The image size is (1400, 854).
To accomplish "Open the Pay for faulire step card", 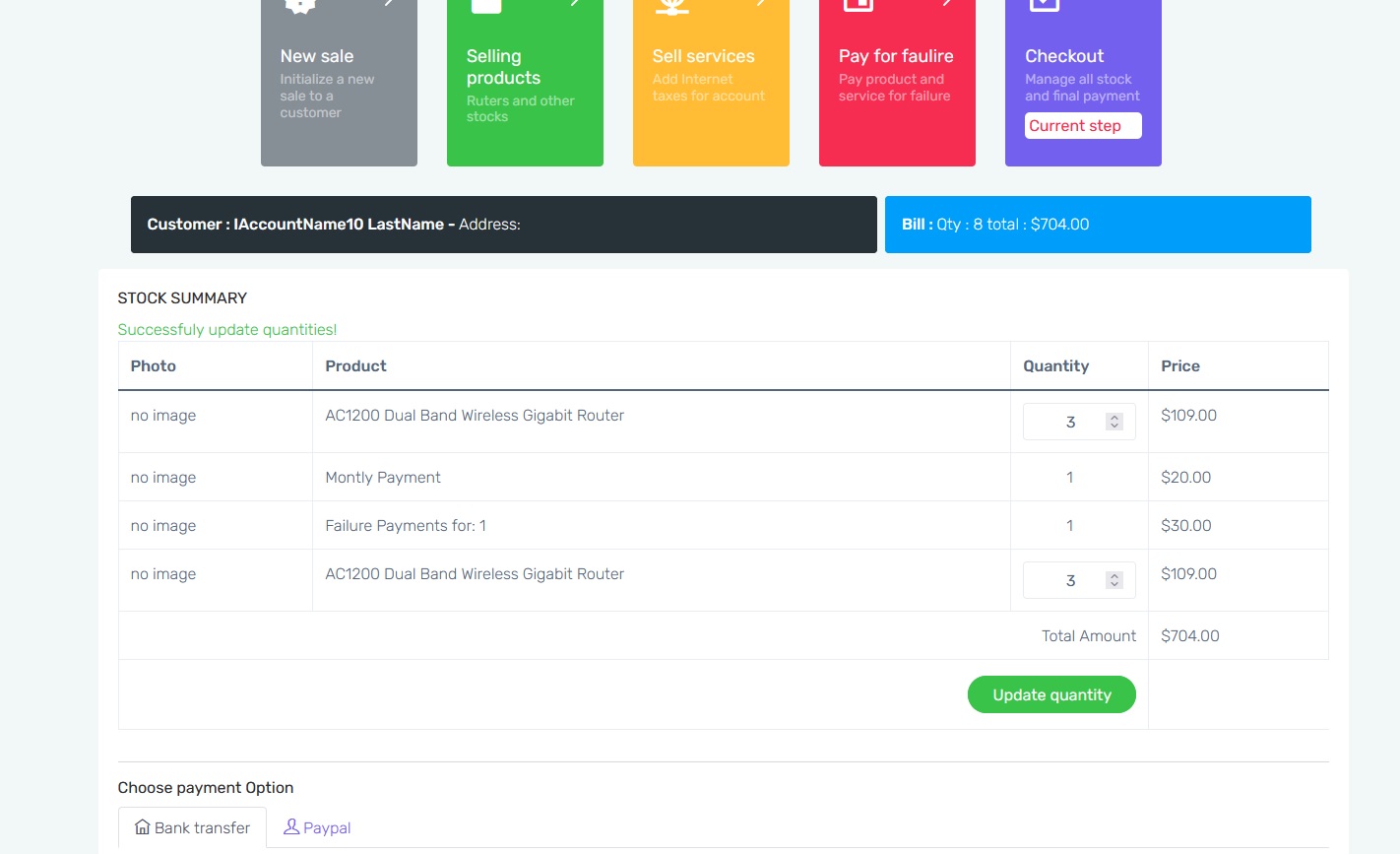I will tap(897, 83).
